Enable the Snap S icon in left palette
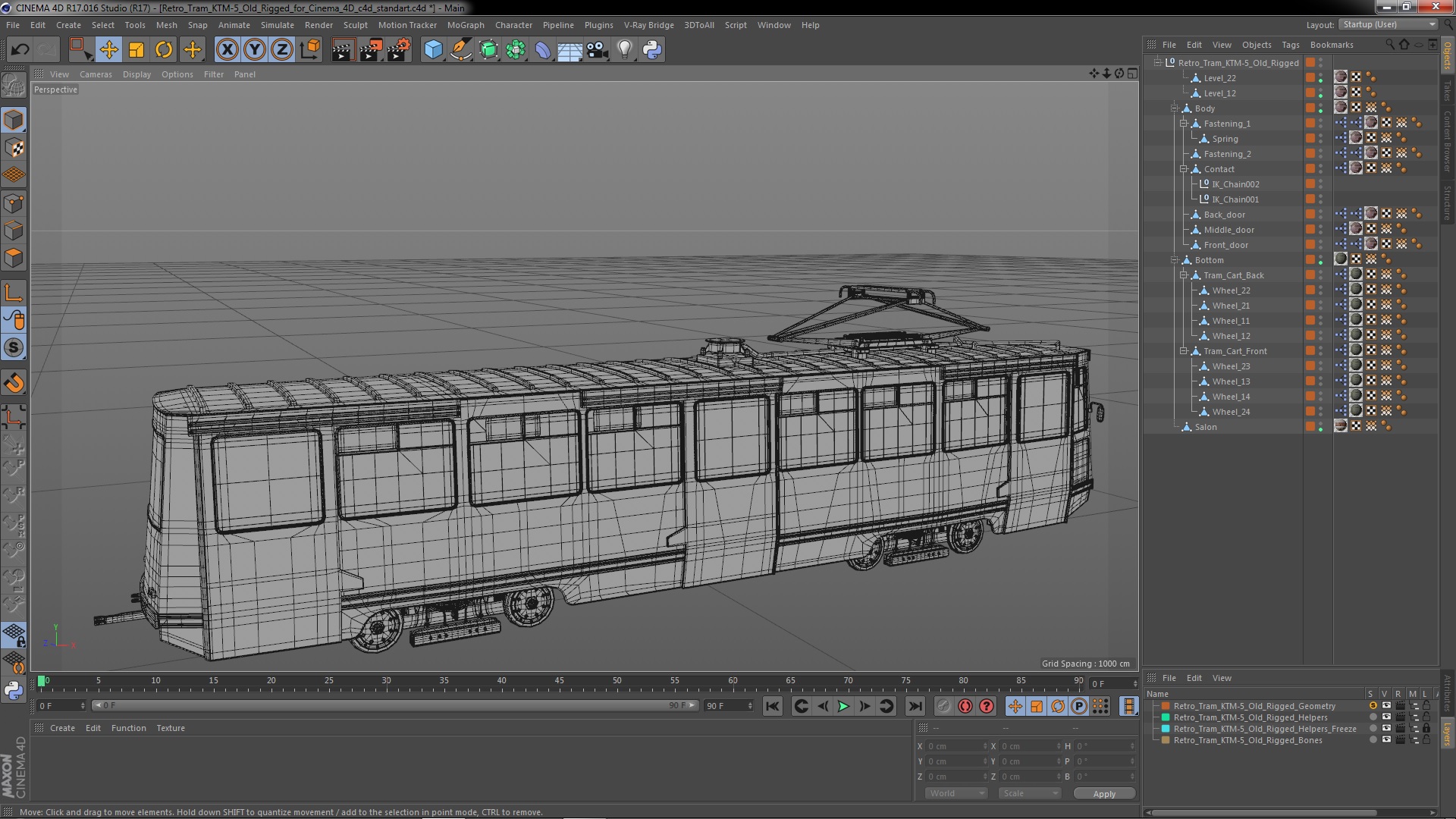The image size is (1456, 819). 14,348
